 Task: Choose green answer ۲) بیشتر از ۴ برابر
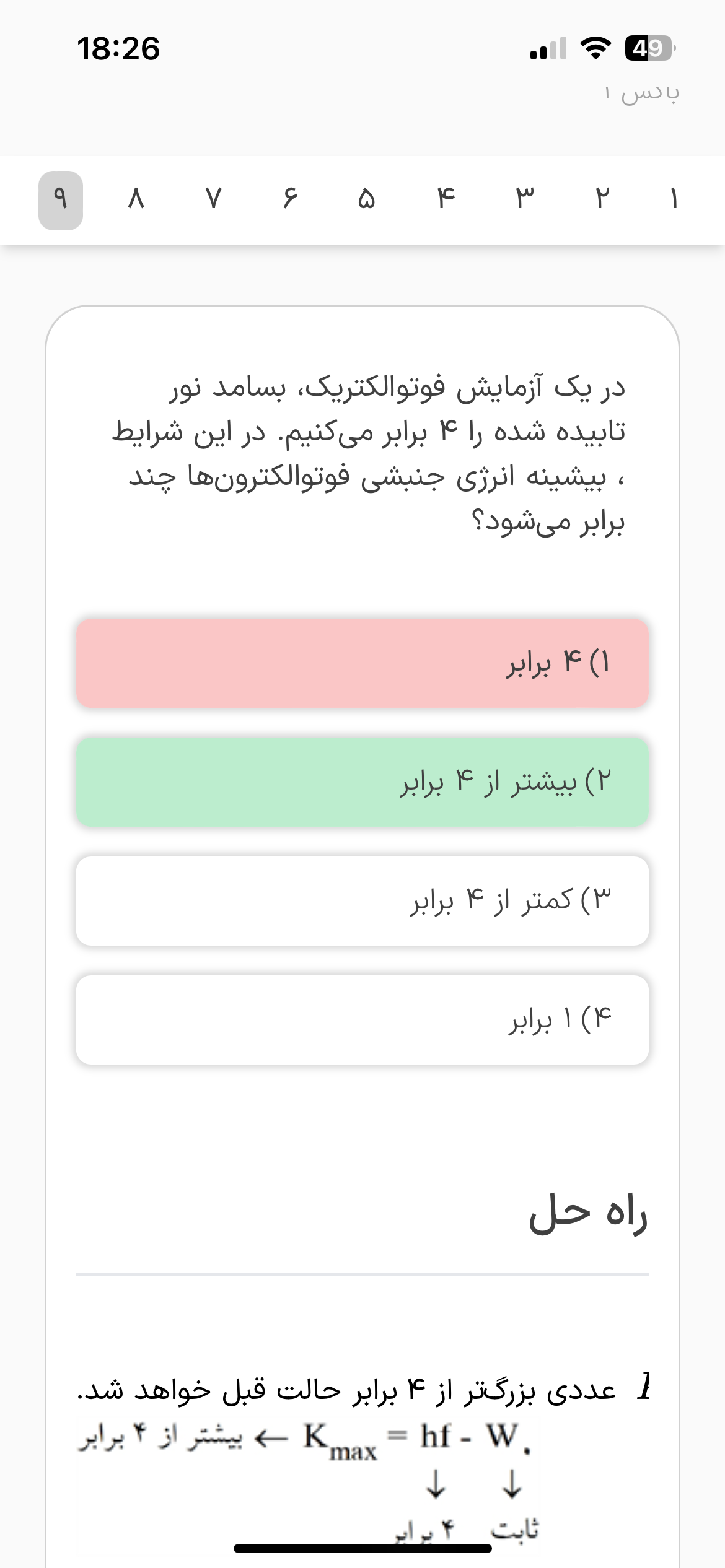click(362, 782)
